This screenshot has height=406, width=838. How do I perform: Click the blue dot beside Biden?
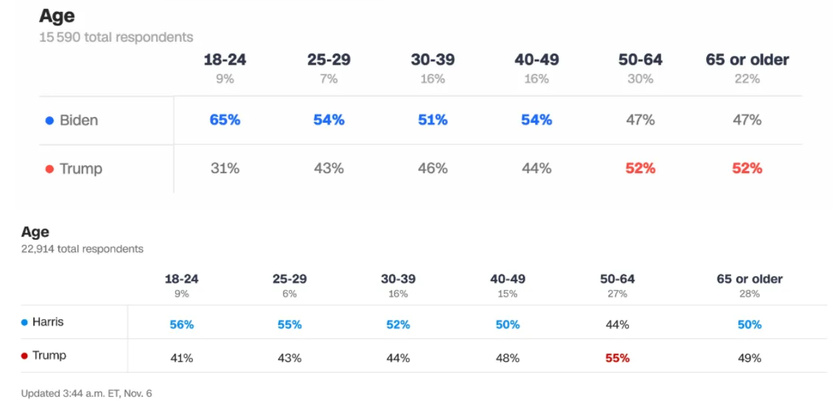click(50, 121)
